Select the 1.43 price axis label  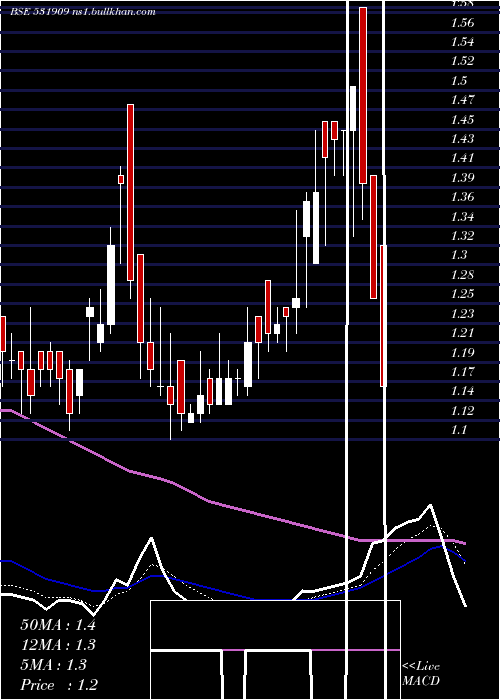[x=462, y=139]
